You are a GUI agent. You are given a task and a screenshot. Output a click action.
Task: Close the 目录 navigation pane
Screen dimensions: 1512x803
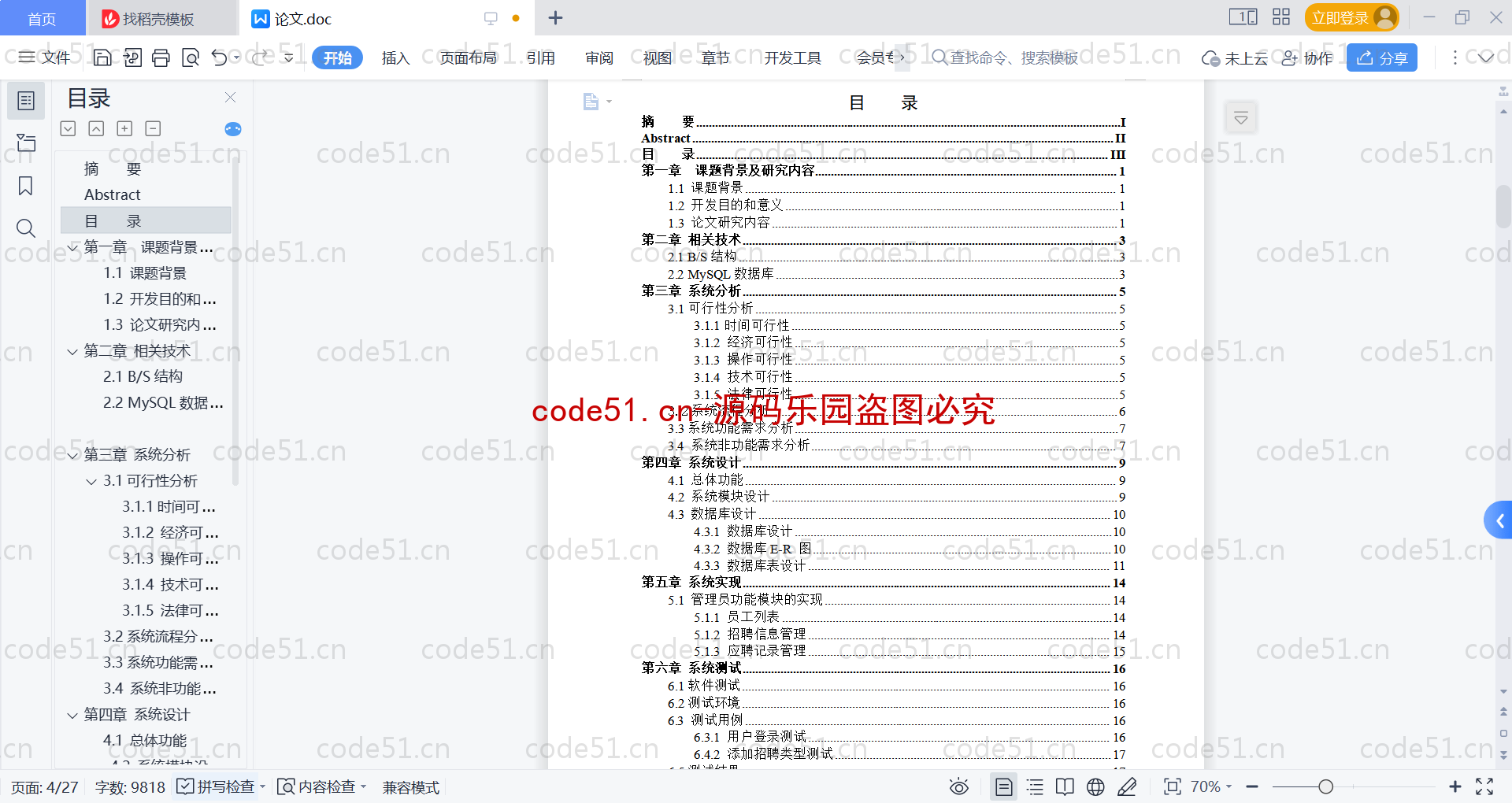click(231, 98)
